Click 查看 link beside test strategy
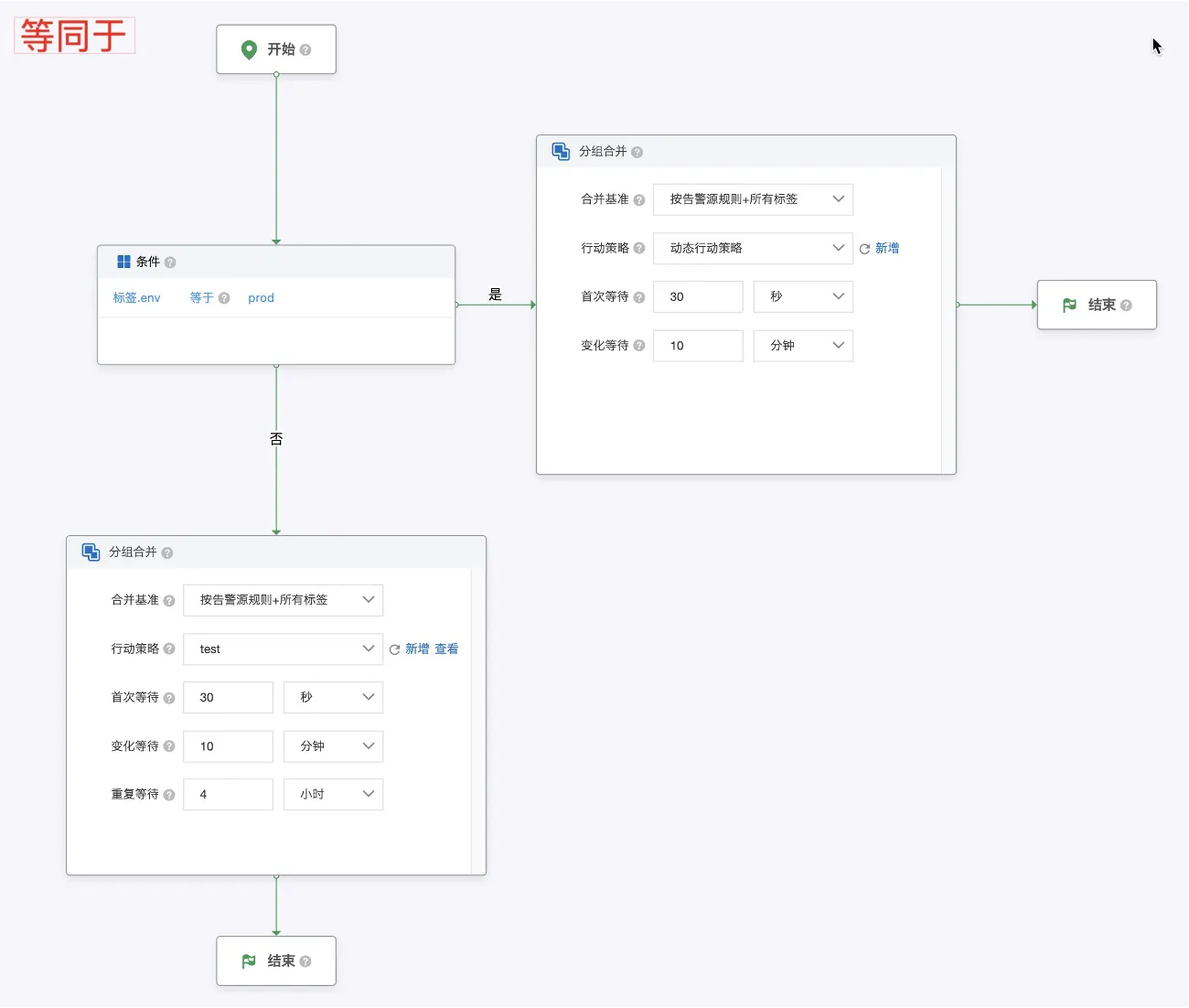The image size is (1189, 1008). [x=446, y=649]
